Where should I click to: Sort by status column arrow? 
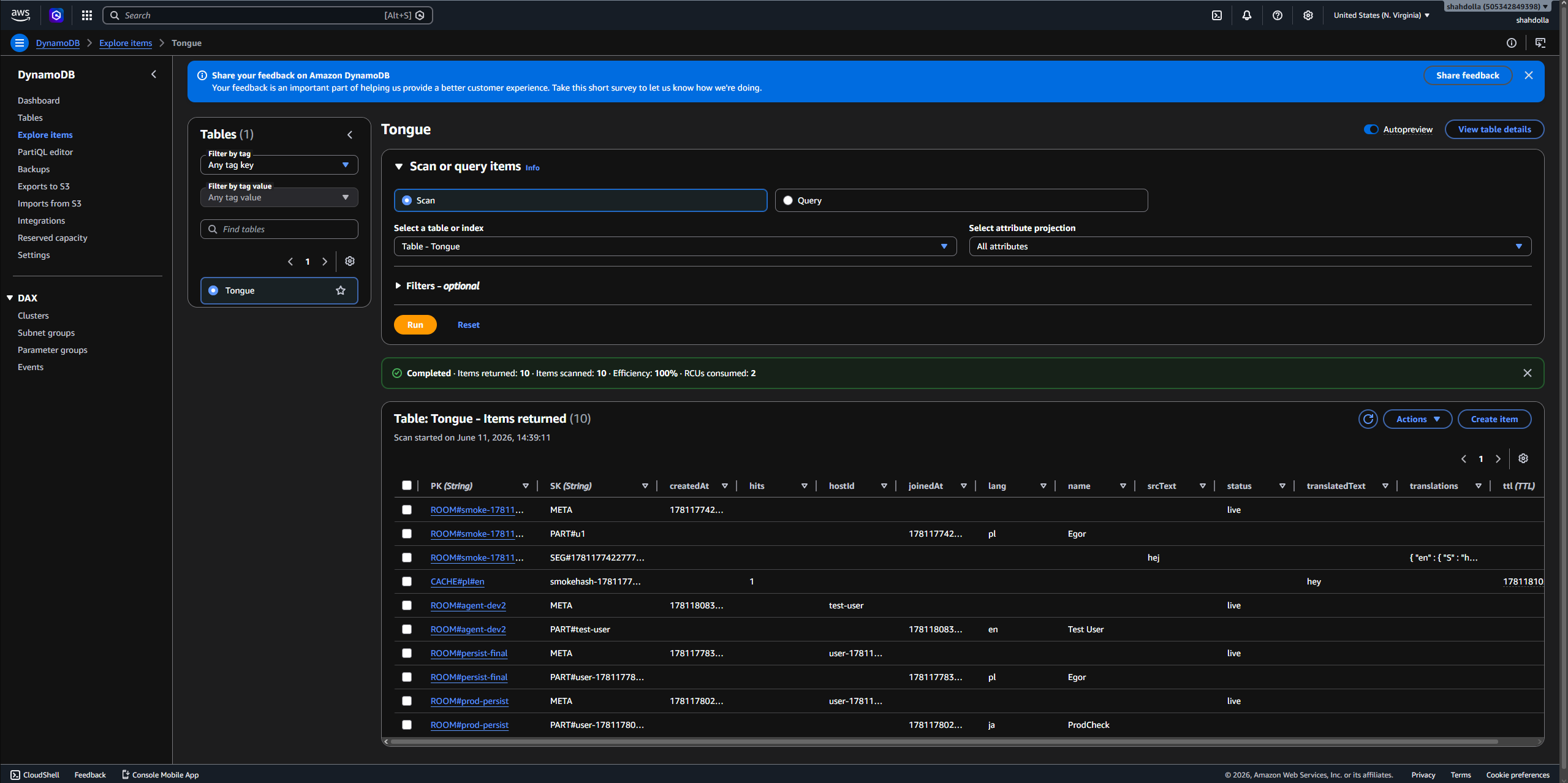pyautogui.click(x=1282, y=486)
